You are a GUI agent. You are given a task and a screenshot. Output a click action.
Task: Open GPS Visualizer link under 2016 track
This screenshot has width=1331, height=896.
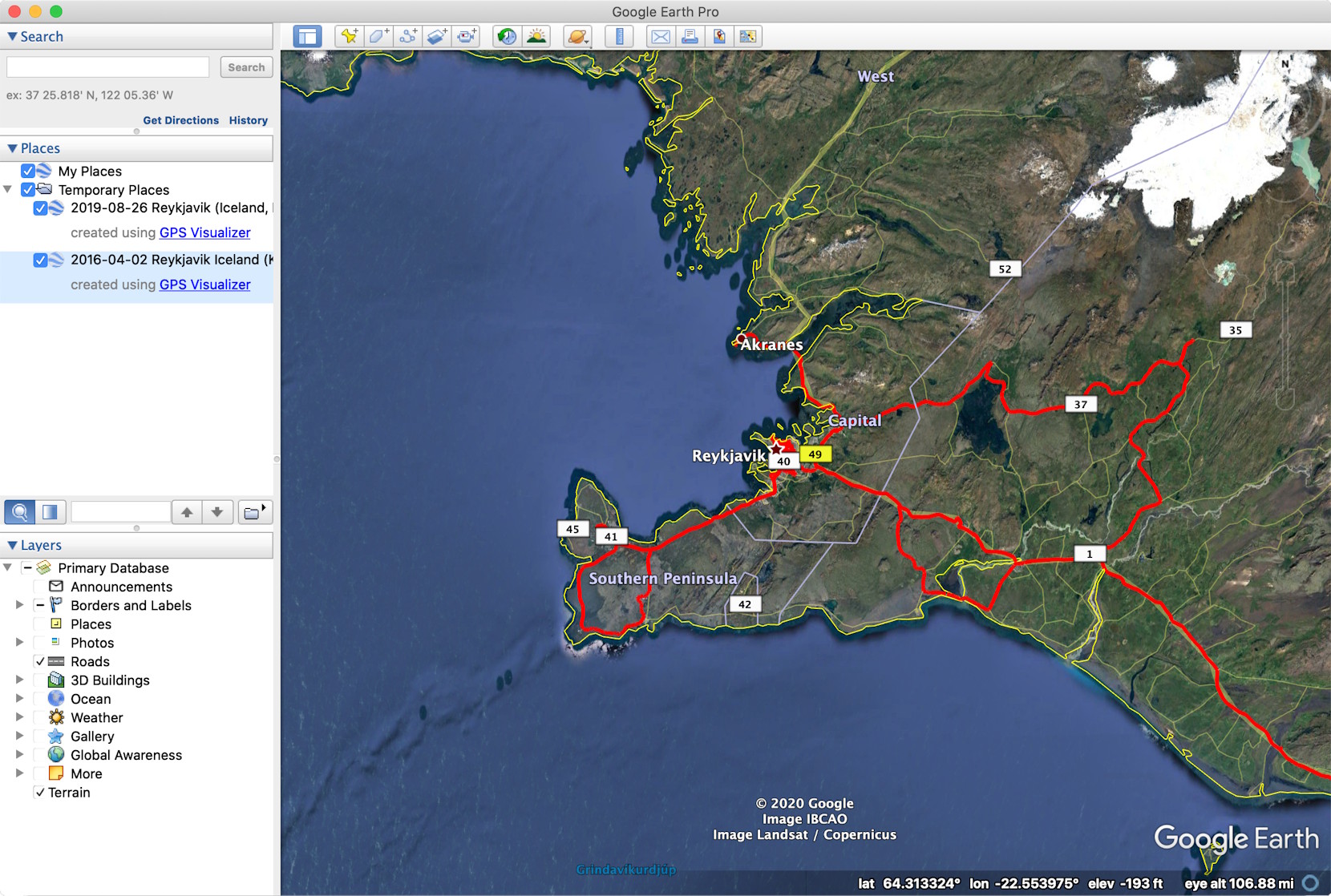point(204,285)
